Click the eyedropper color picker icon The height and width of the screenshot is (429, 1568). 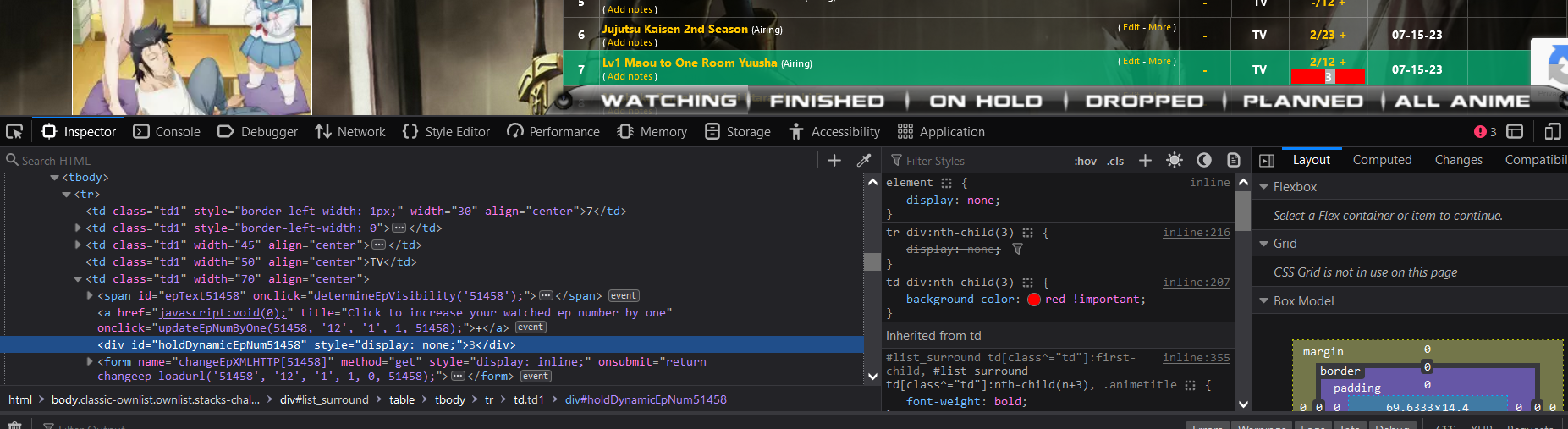coord(864,160)
